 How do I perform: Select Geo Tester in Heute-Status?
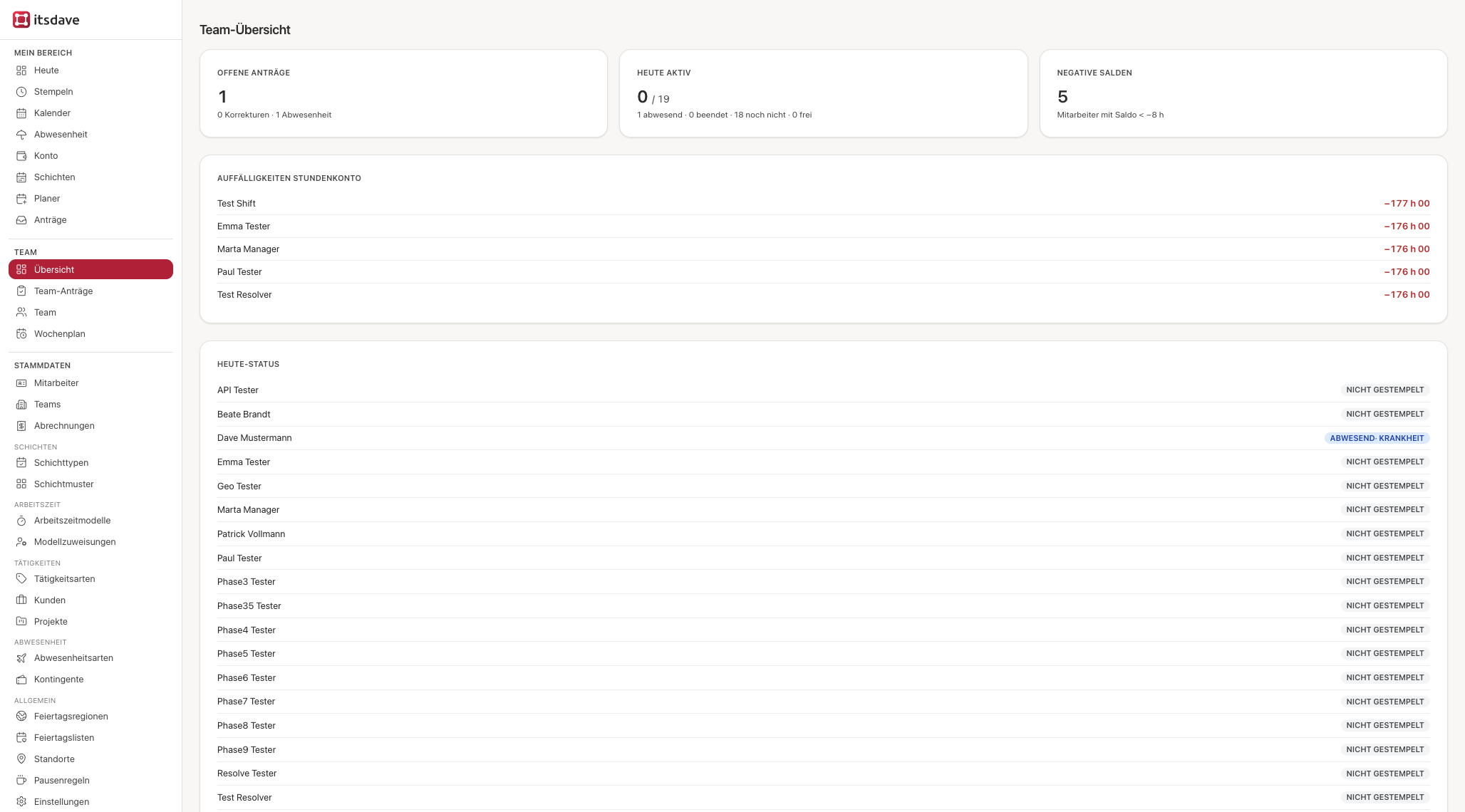pyautogui.click(x=823, y=486)
